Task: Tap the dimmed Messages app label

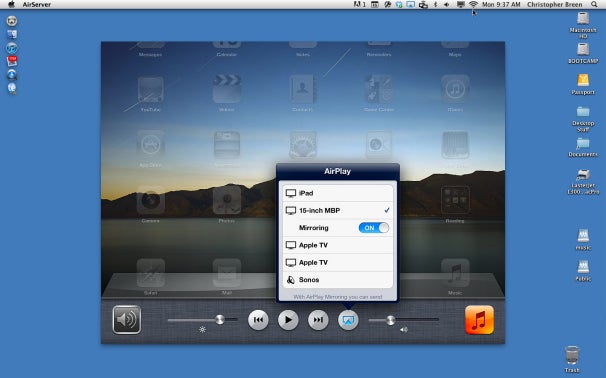Action: click(150, 55)
